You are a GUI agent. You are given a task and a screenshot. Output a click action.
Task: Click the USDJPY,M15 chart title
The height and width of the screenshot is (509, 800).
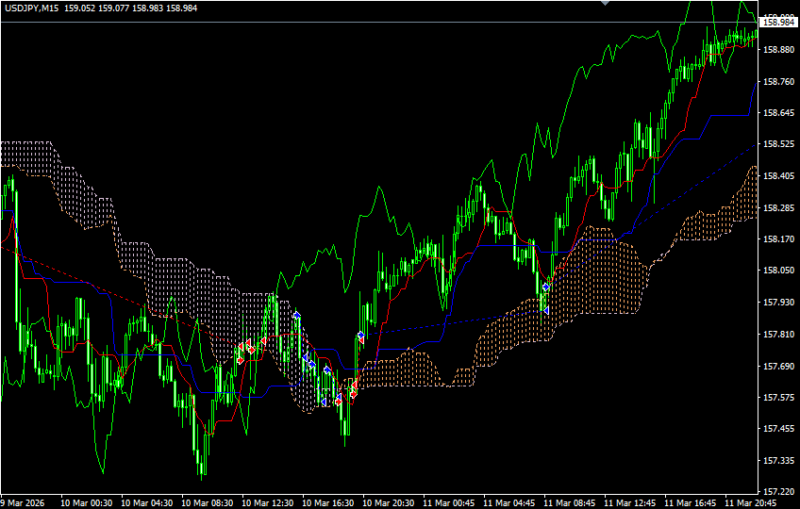click(x=29, y=9)
